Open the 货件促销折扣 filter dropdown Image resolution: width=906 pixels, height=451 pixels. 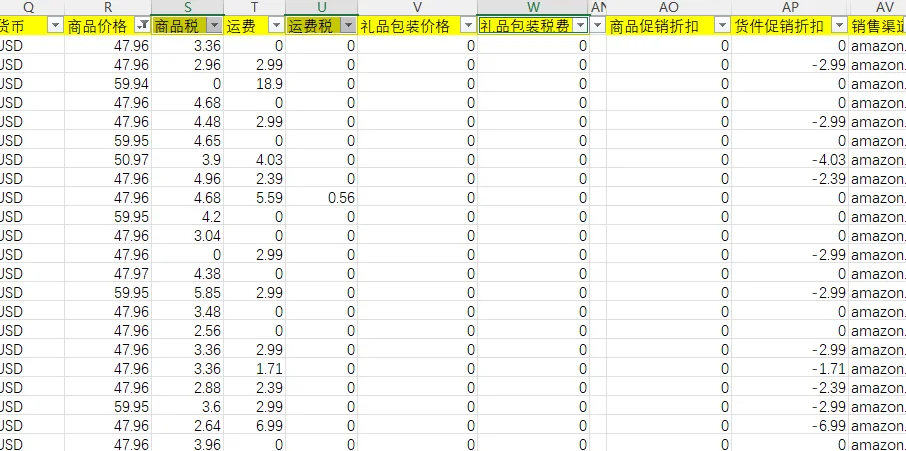point(838,26)
